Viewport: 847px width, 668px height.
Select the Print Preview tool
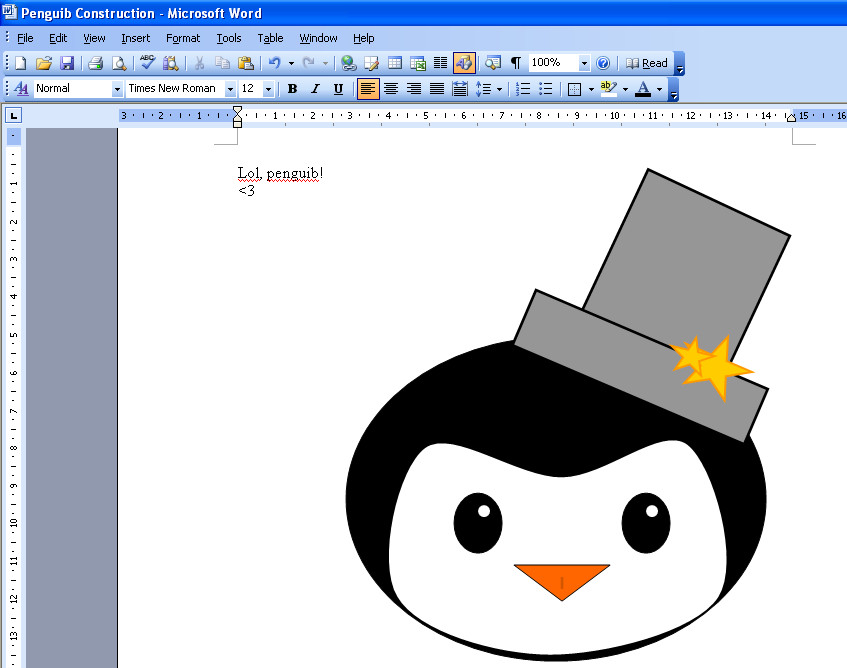(119, 62)
